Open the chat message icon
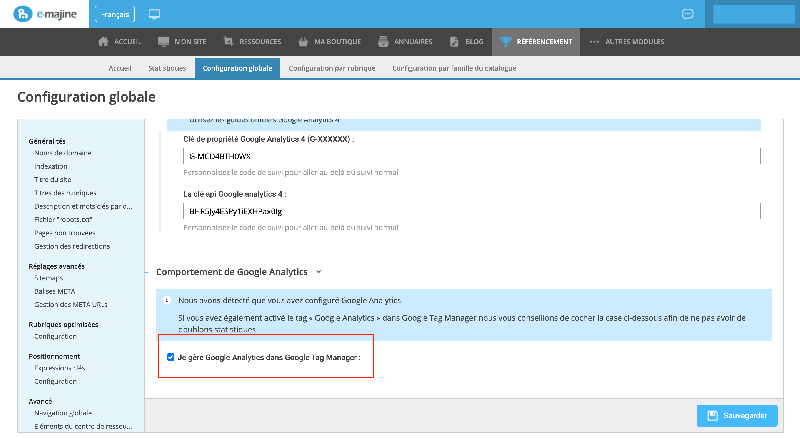This screenshot has width=800, height=438. pyautogui.click(x=688, y=14)
